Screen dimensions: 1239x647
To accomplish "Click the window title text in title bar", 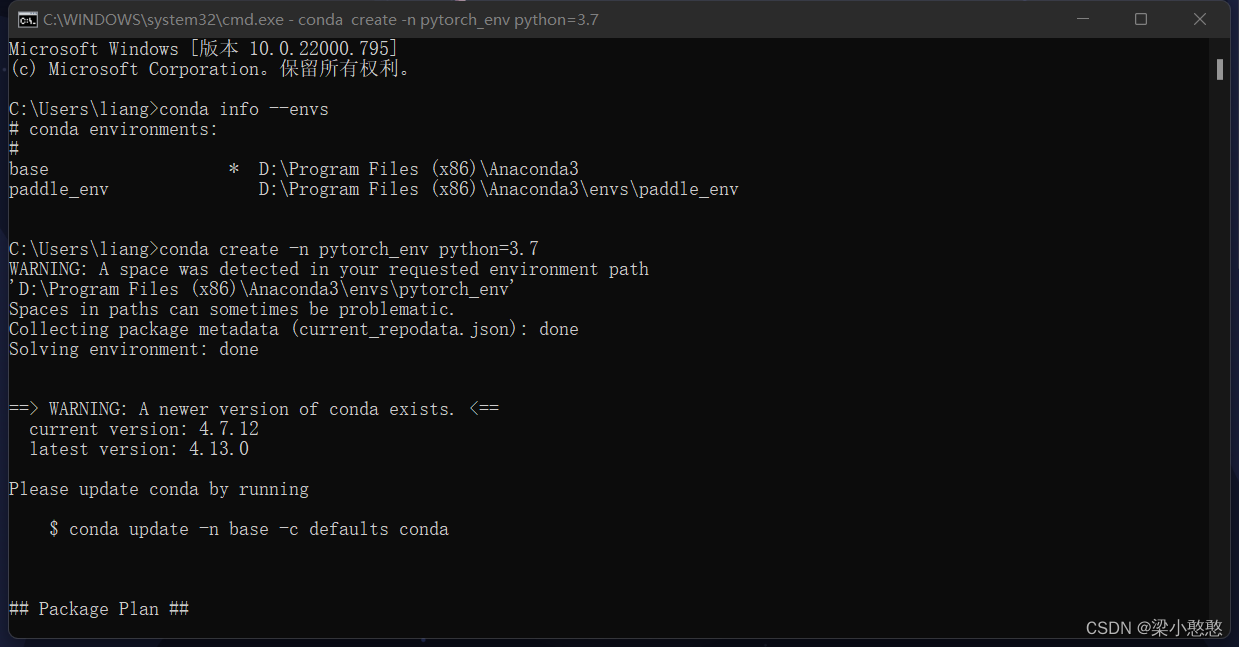I will [x=320, y=19].
